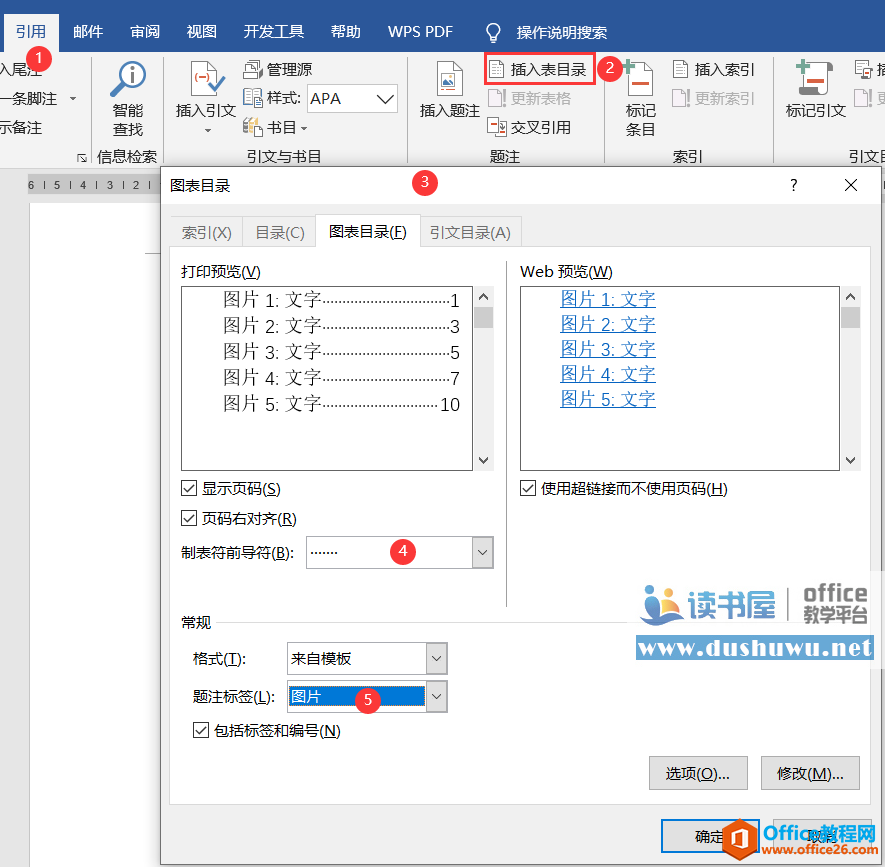The height and width of the screenshot is (867, 885).
Task: Open the Insert Citation dropdown arrow
Action: coord(207,131)
